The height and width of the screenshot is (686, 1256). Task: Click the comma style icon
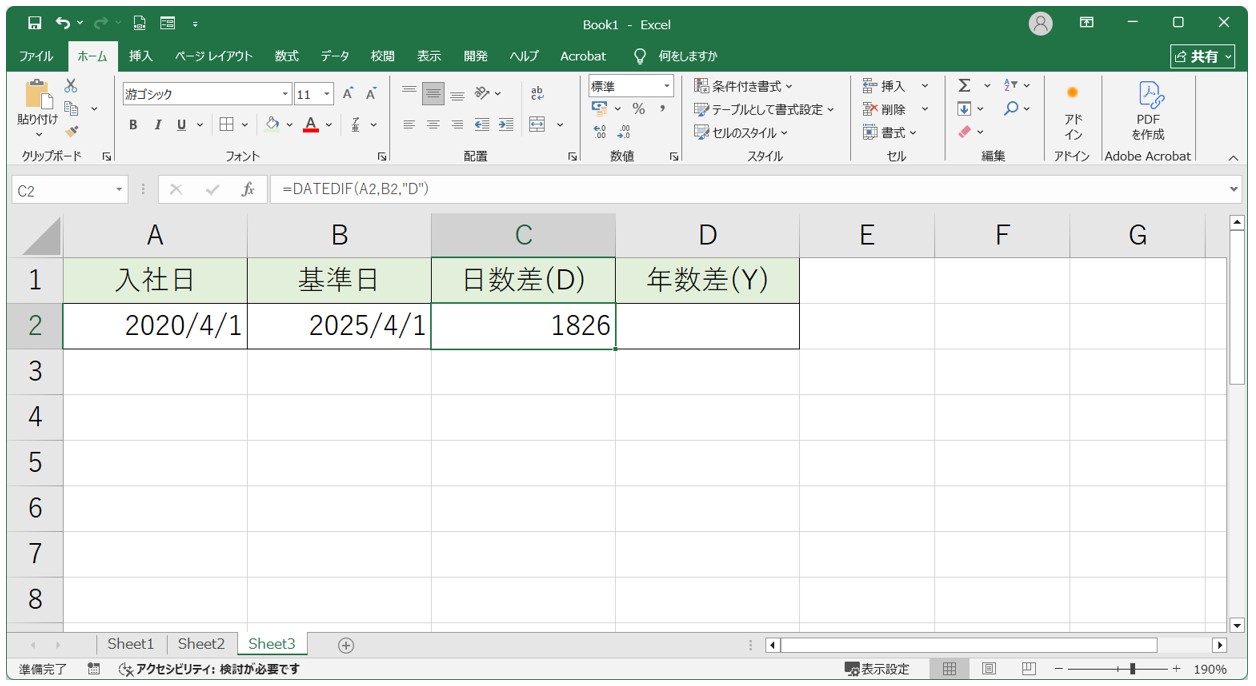[662, 109]
